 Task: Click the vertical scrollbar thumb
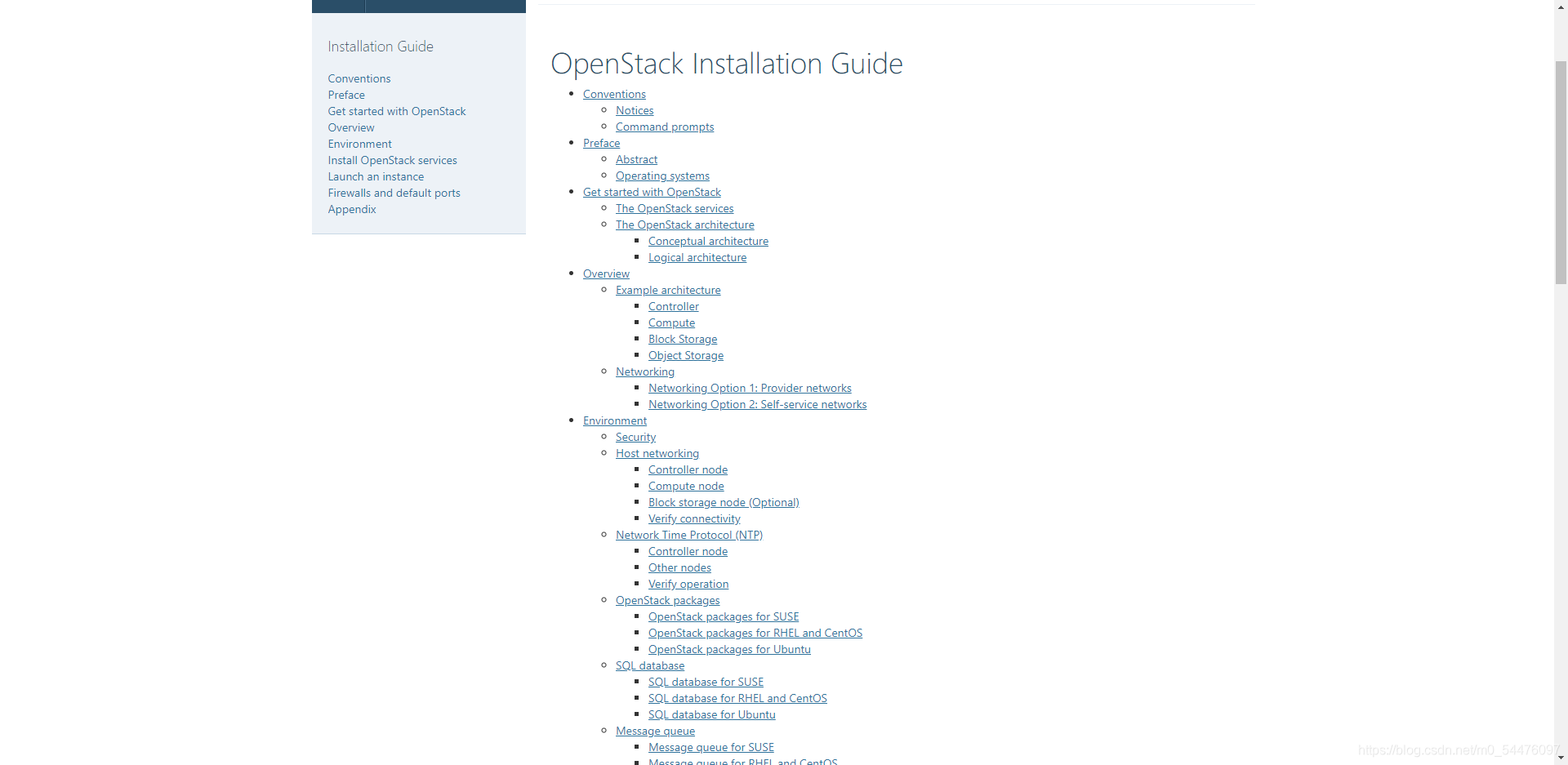(1561, 172)
